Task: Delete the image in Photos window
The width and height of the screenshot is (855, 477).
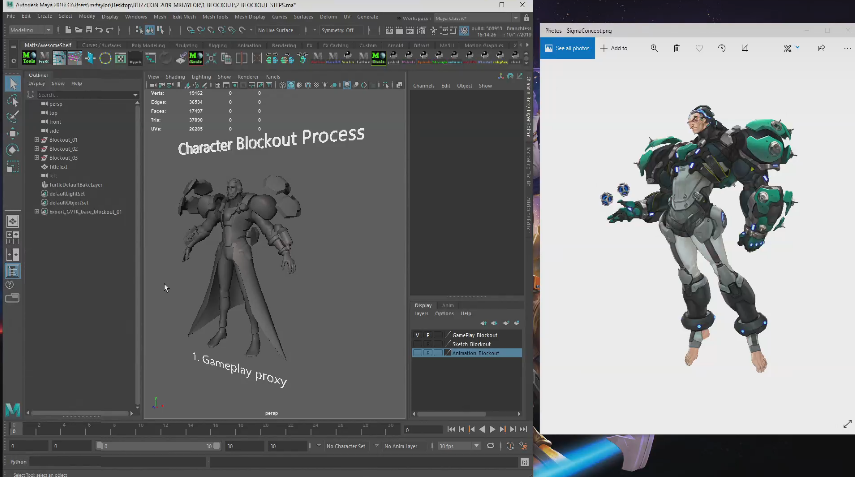Action: [x=676, y=48]
